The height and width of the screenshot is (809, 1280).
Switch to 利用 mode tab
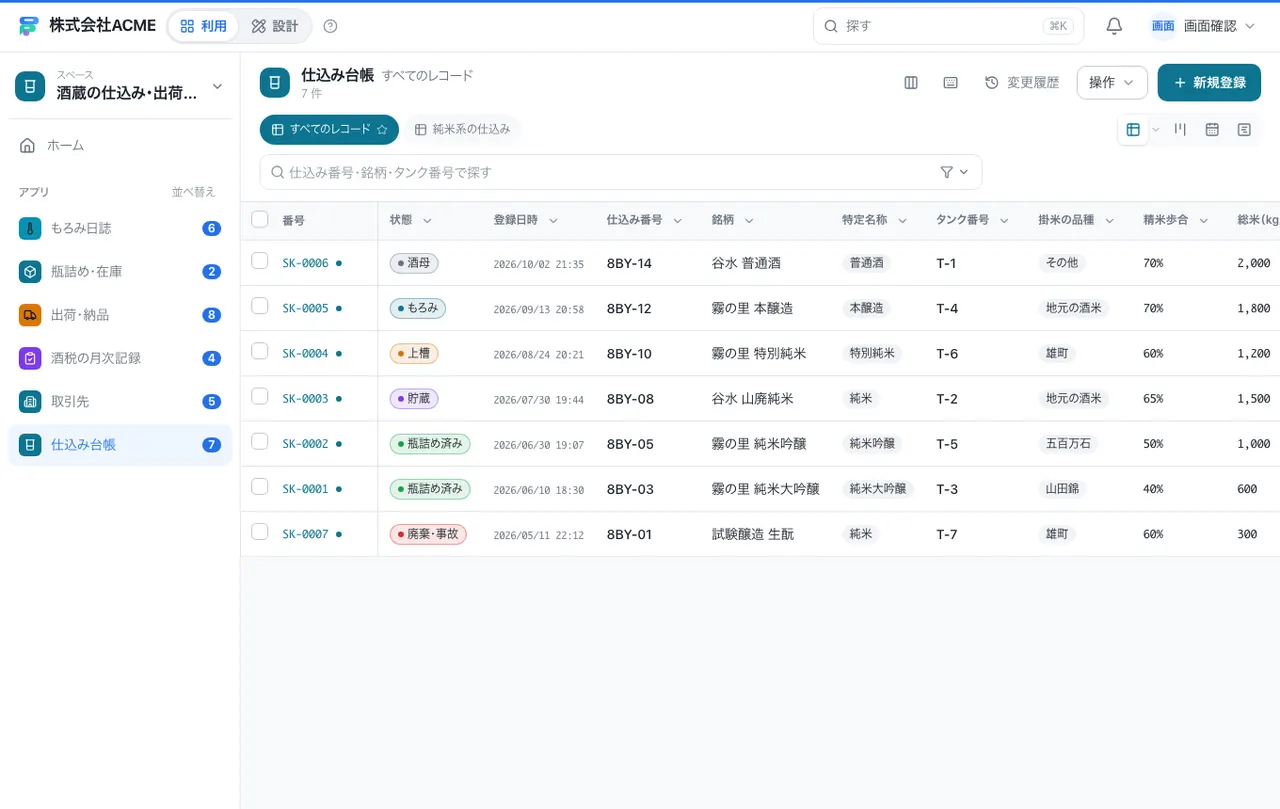pyautogui.click(x=204, y=26)
